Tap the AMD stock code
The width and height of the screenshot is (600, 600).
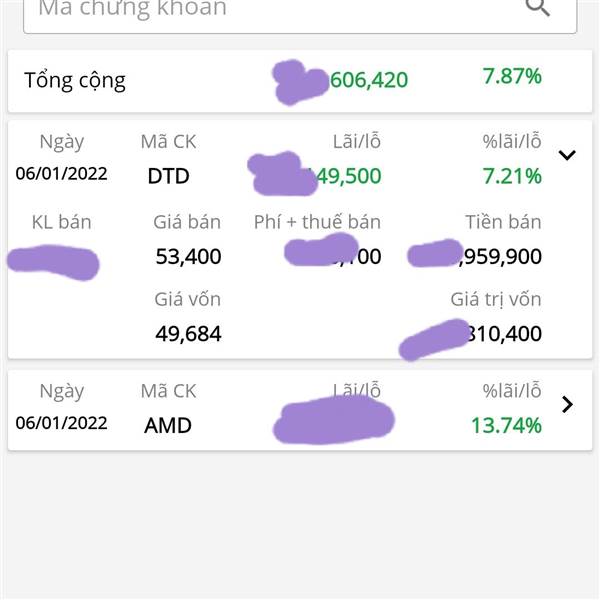point(168,426)
